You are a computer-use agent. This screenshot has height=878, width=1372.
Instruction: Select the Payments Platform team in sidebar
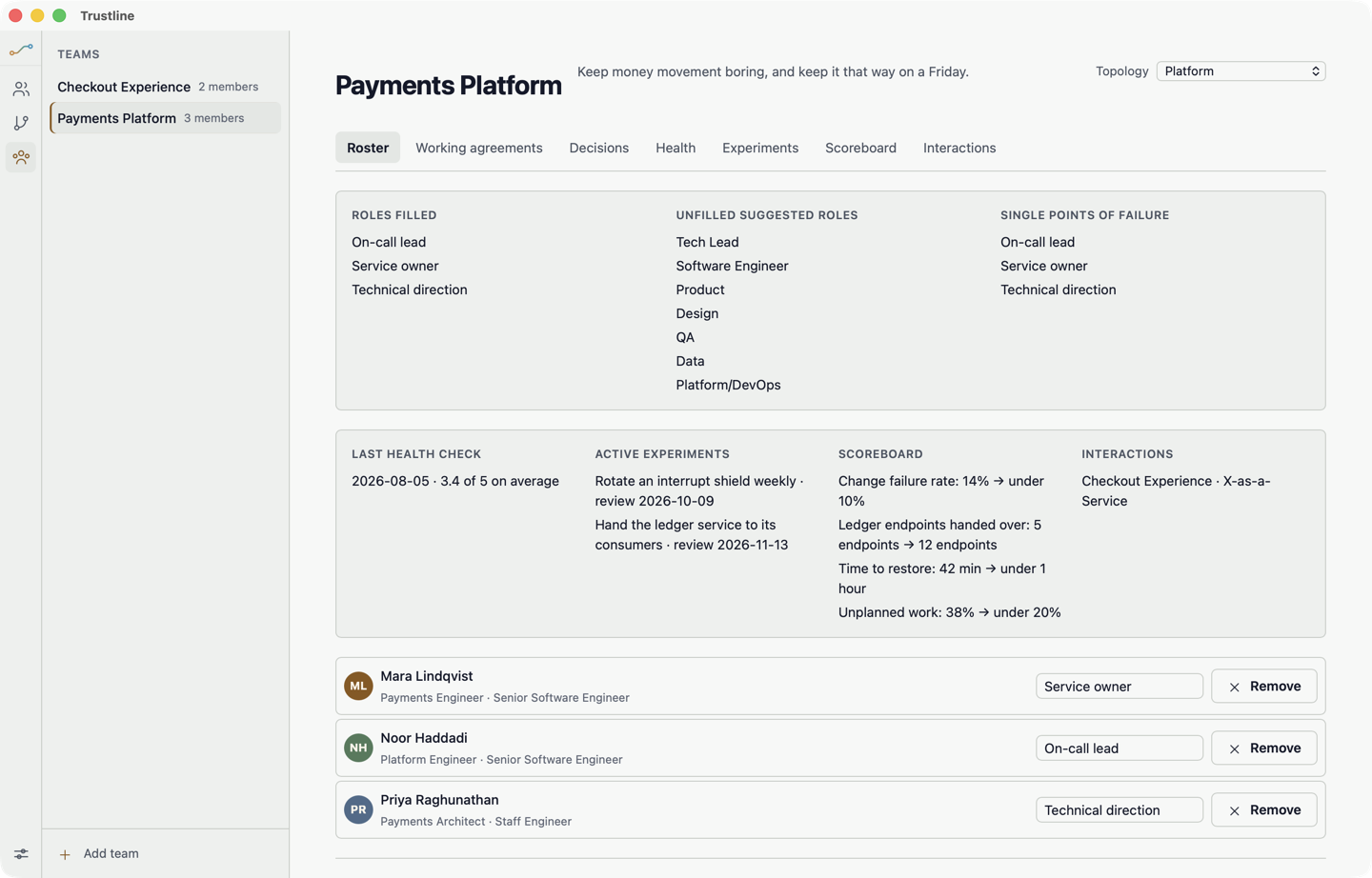(165, 118)
